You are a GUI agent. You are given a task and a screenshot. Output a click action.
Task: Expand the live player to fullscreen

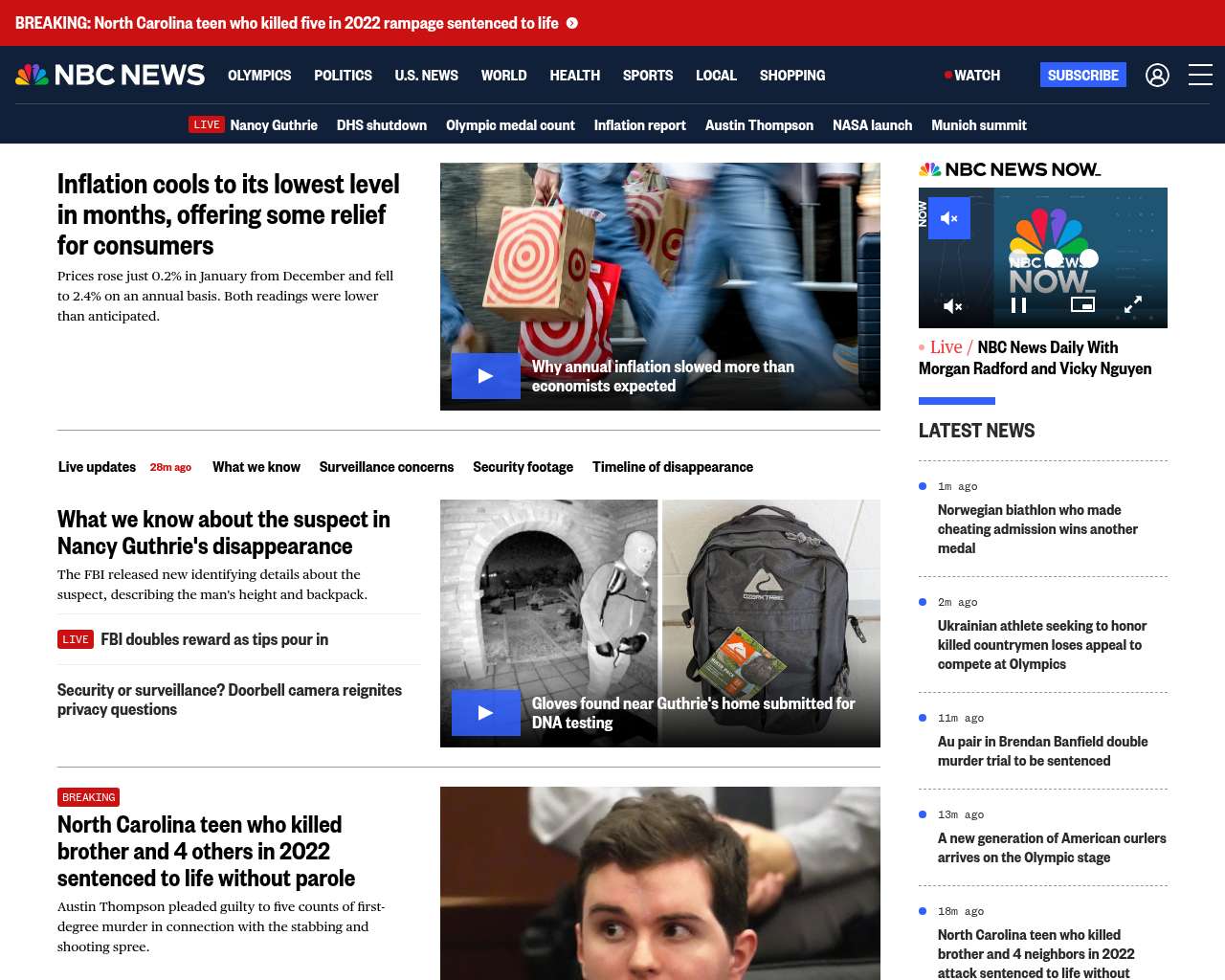[1133, 304]
